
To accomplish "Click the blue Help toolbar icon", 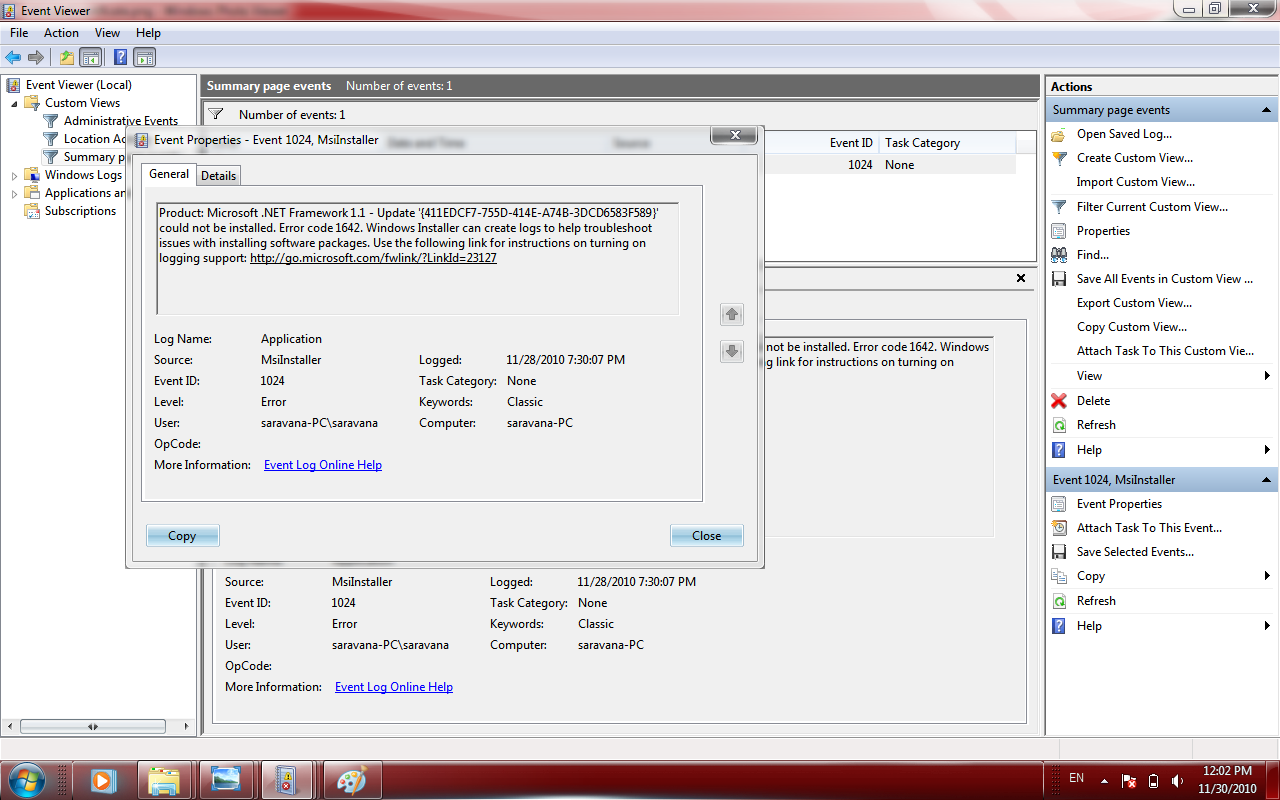I will pyautogui.click(x=120, y=58).
